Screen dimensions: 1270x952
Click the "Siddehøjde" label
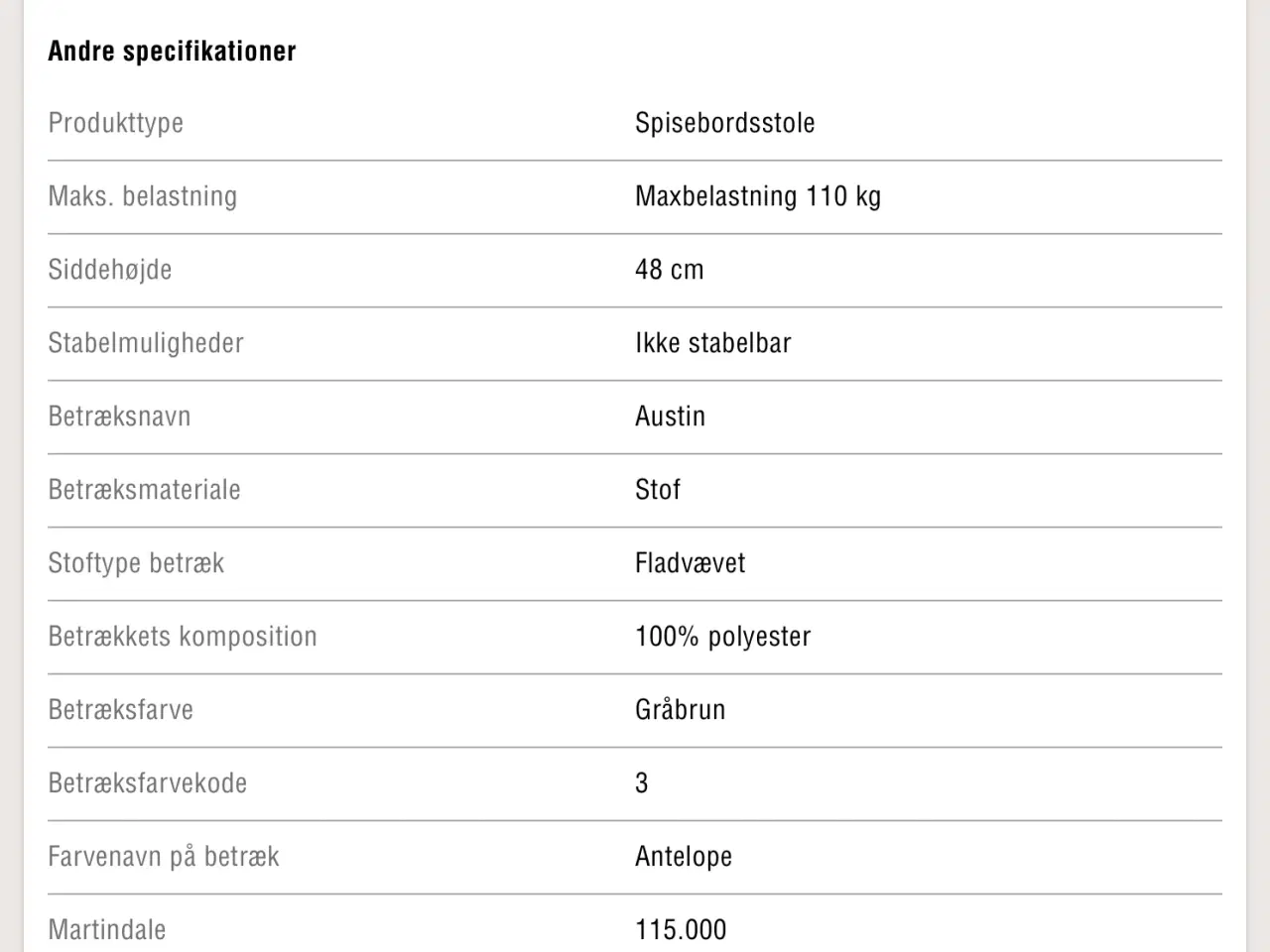[x=109, y=270]
